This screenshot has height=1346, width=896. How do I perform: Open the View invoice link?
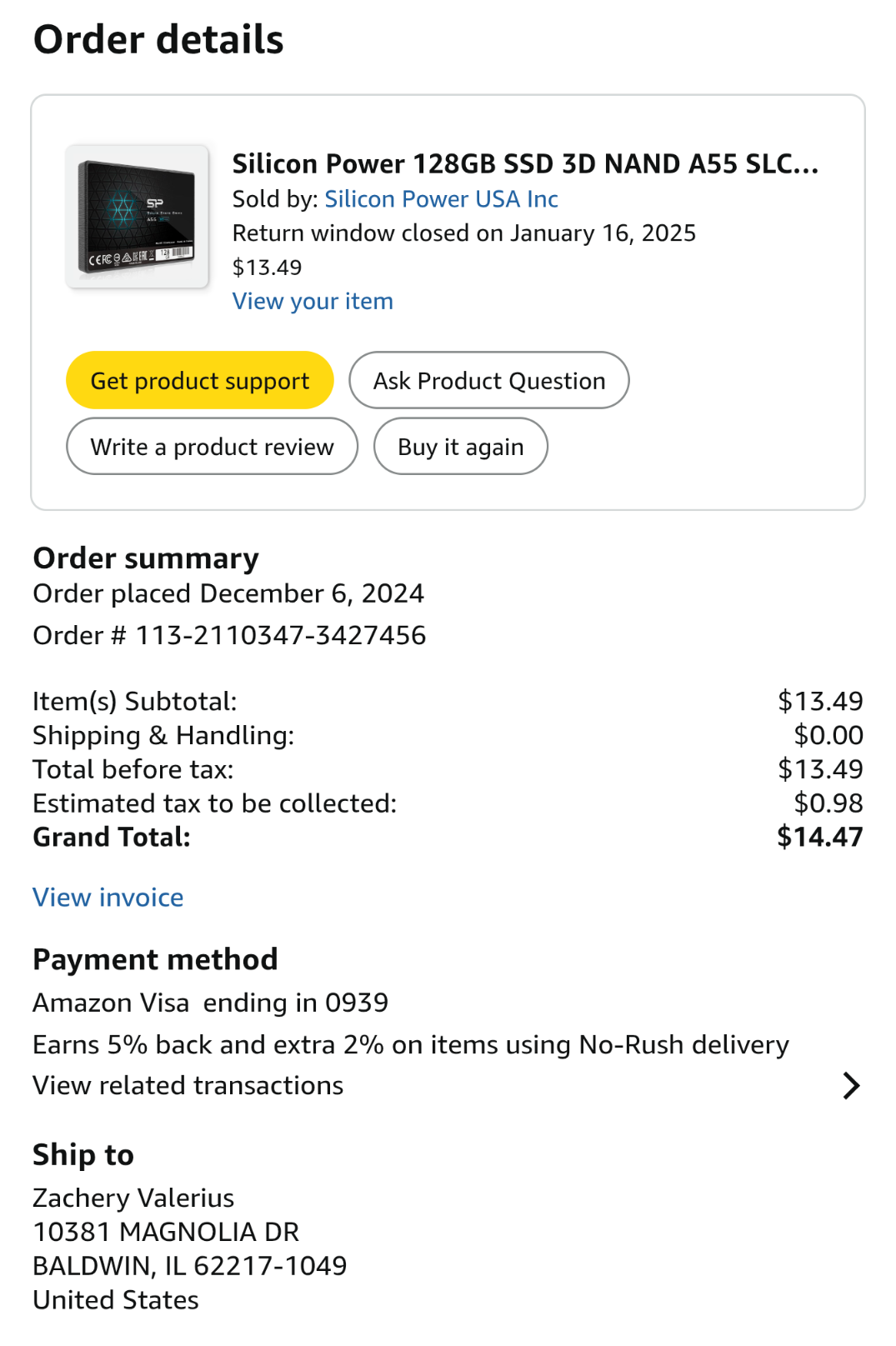[108, 898]
